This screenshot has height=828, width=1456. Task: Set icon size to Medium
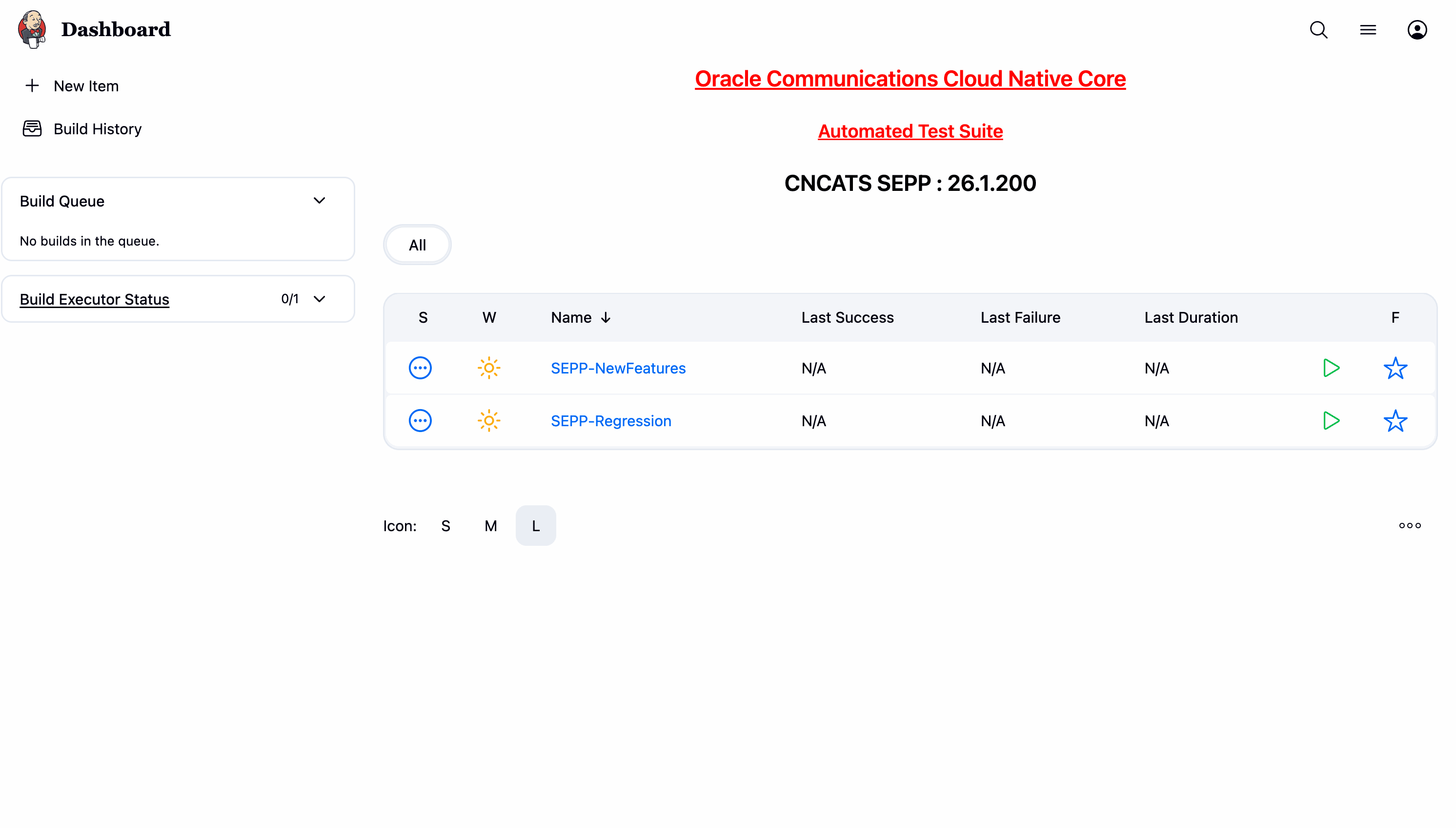(490, 526)
